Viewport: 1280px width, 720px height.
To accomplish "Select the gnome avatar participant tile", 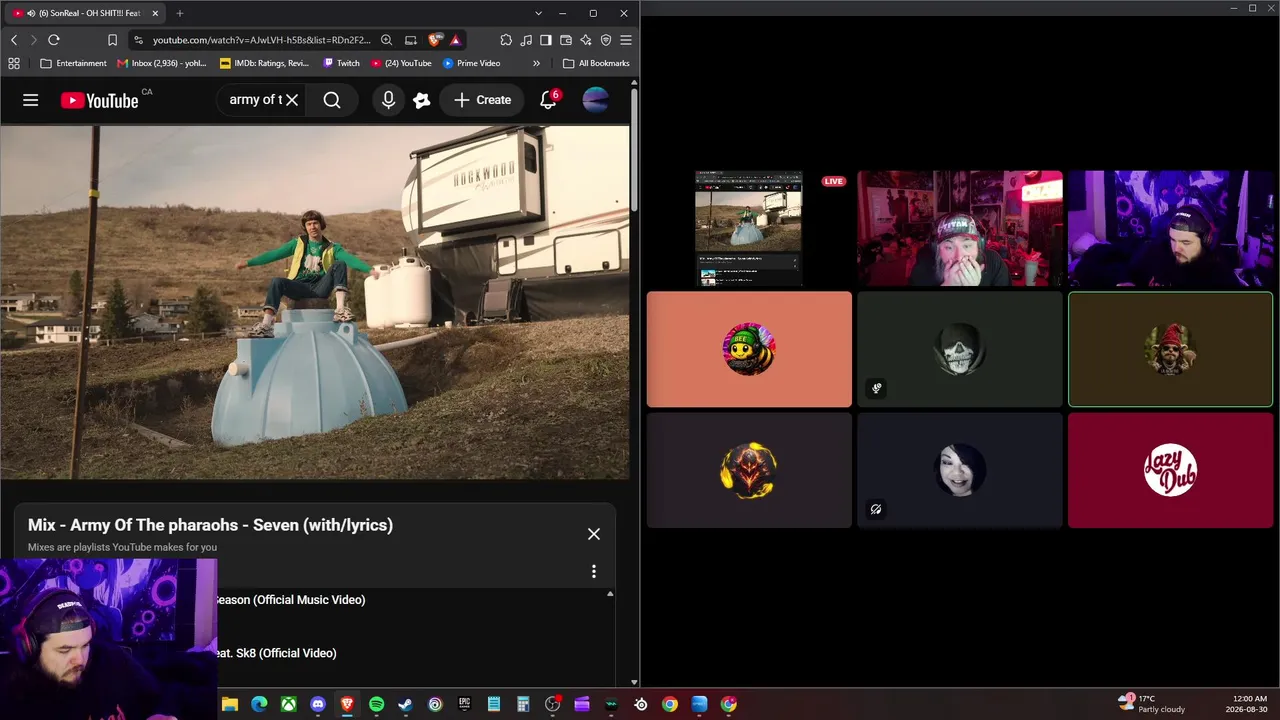I will 1171,350.
